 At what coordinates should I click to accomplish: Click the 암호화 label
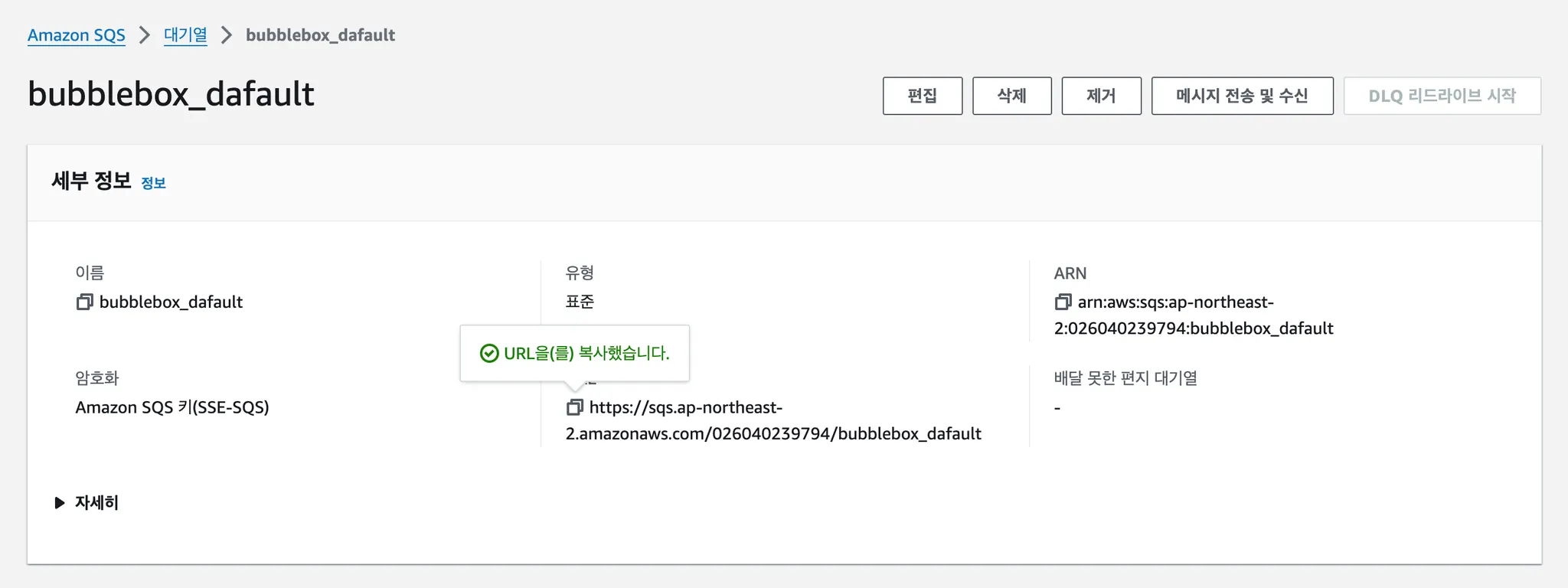point(97,378)
